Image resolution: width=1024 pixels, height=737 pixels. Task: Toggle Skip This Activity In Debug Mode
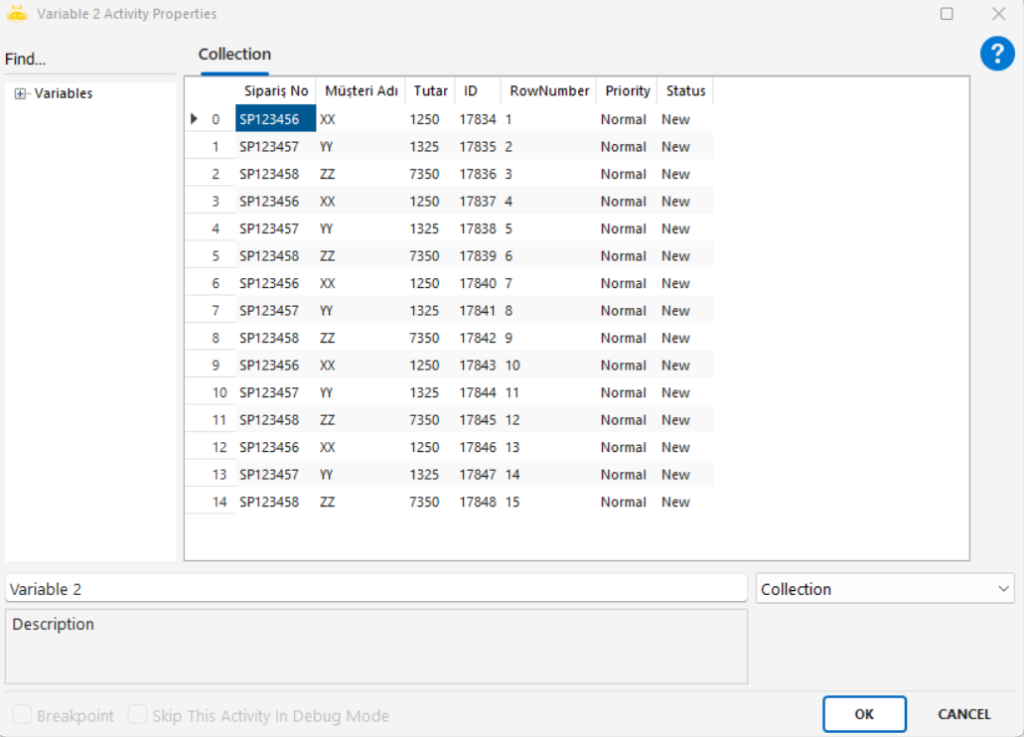pyautogui.click(x=138, y=715)
